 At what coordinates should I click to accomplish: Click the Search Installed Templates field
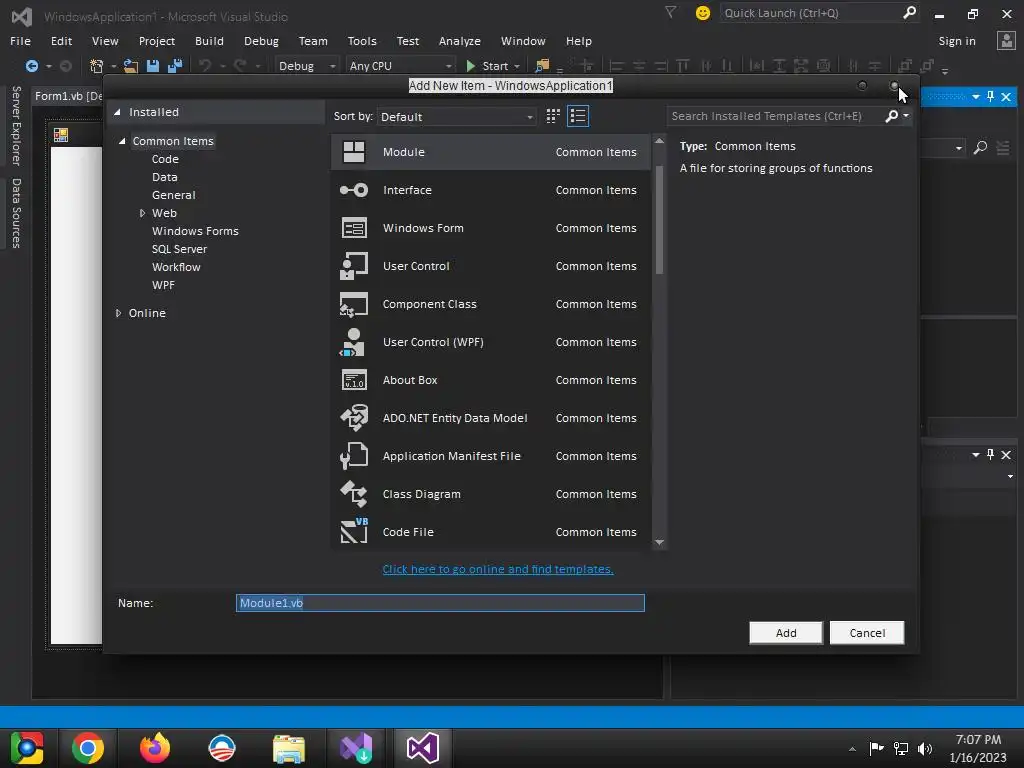(774, 116)
